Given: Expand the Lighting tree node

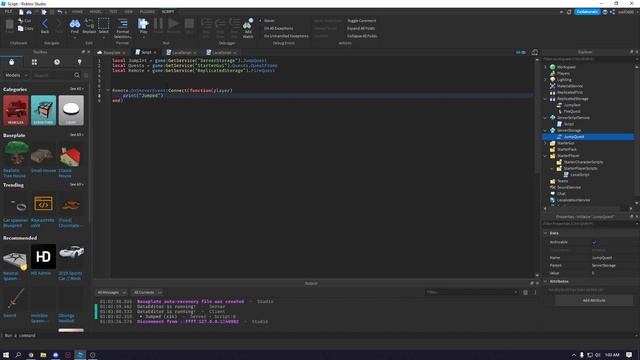Looking at the screenshot, I should (545, 80).
